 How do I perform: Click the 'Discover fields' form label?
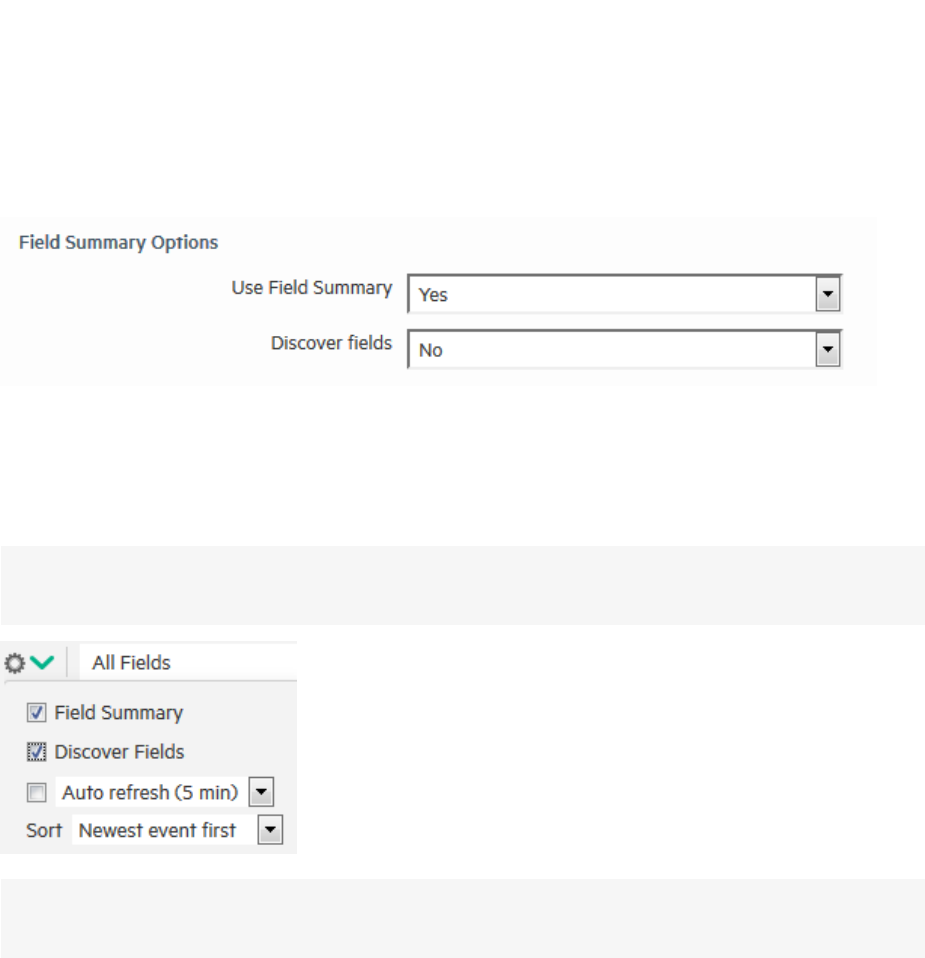(331, 343)
